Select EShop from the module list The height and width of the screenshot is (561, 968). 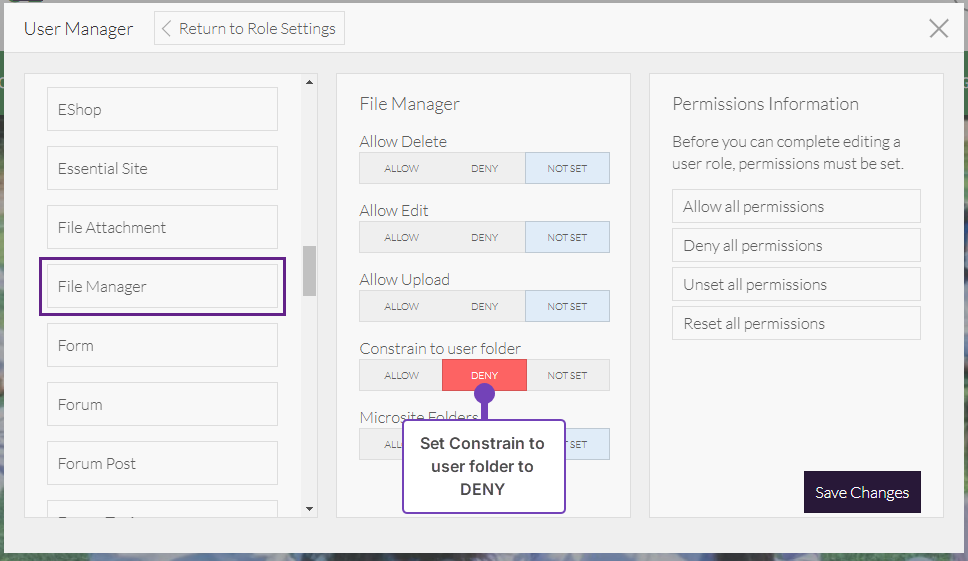coord(162,109)
